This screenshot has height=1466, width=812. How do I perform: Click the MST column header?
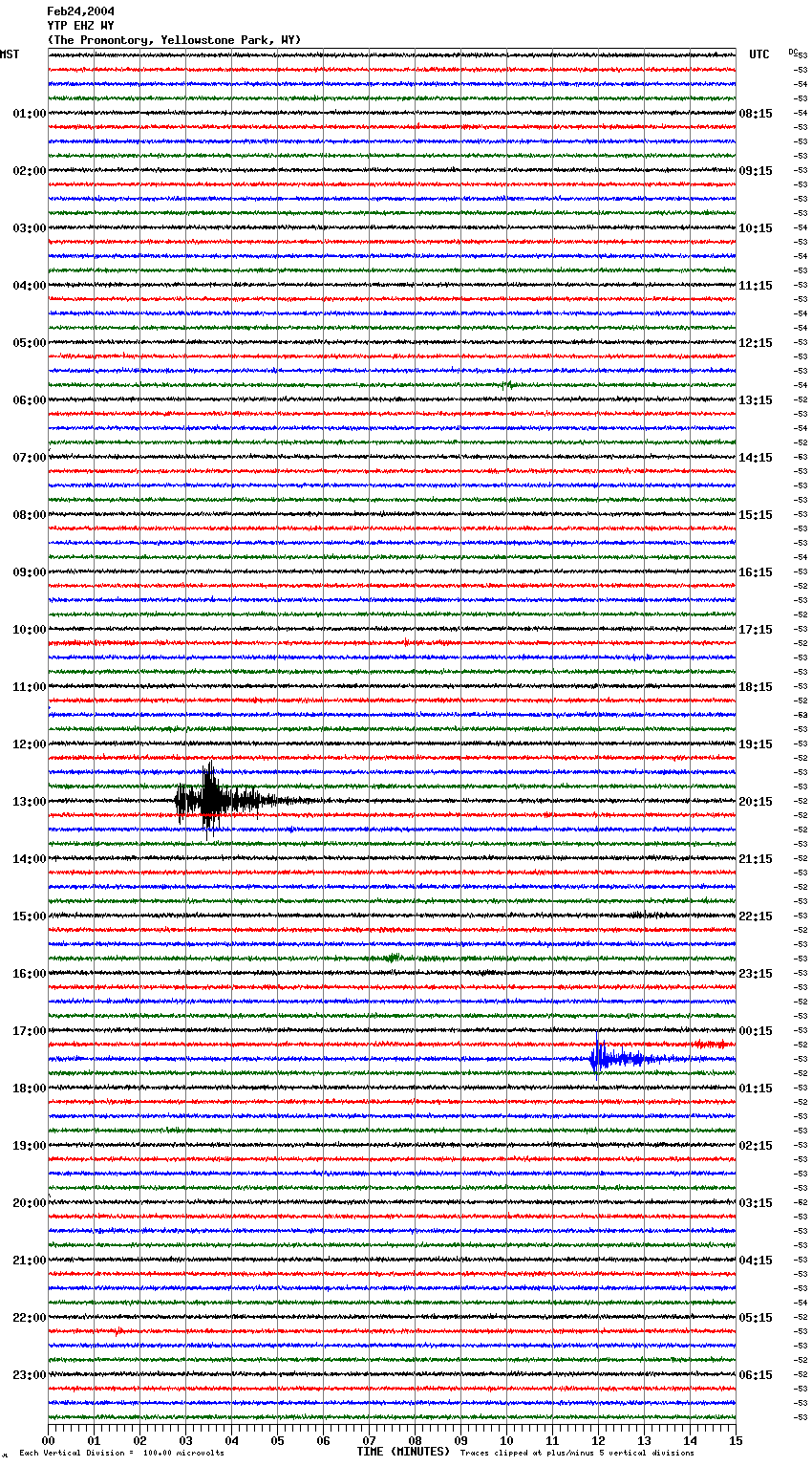click(10, 54)
